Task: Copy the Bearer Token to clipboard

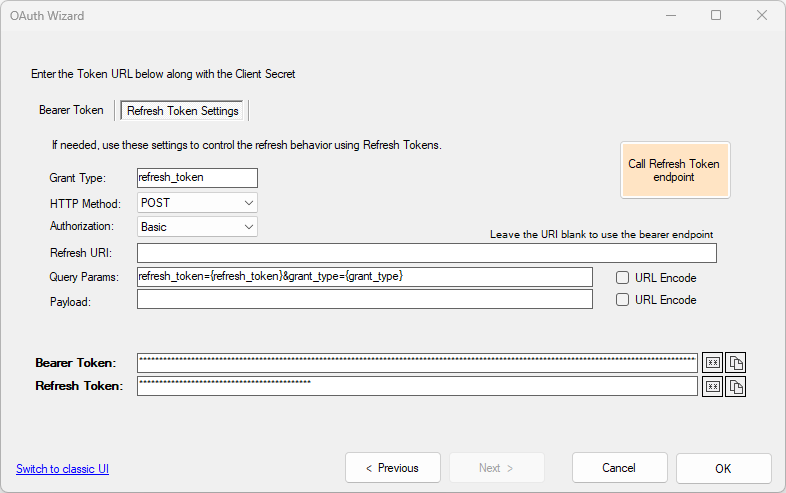Action: (x=736, y=362)
